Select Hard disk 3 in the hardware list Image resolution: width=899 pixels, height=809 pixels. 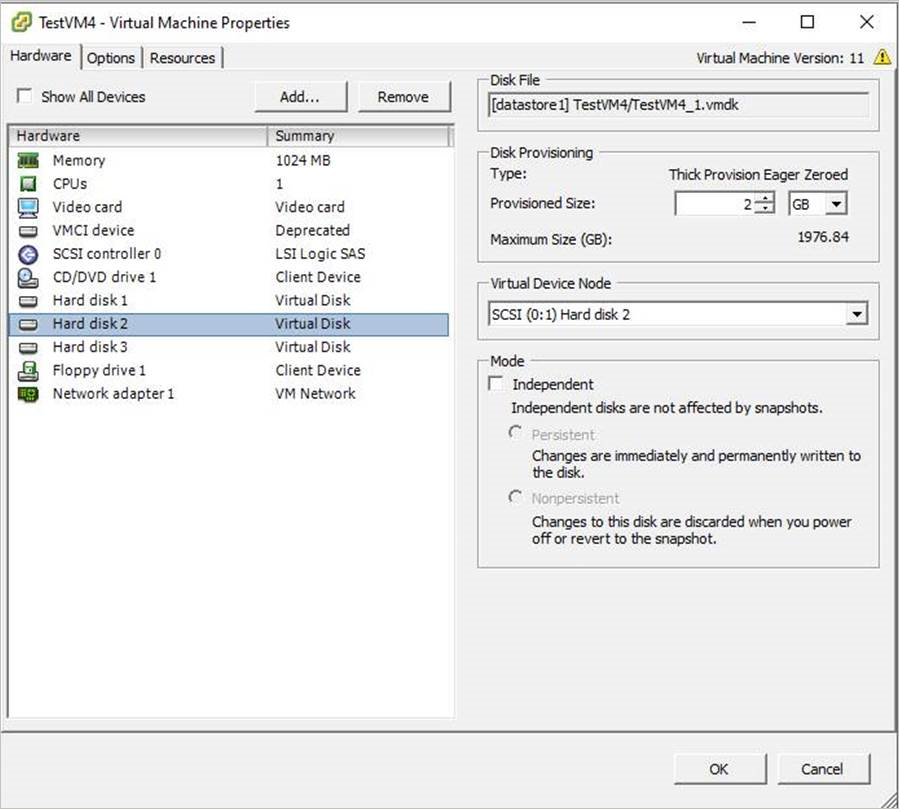pyautogui.click(x=90, y=347)
